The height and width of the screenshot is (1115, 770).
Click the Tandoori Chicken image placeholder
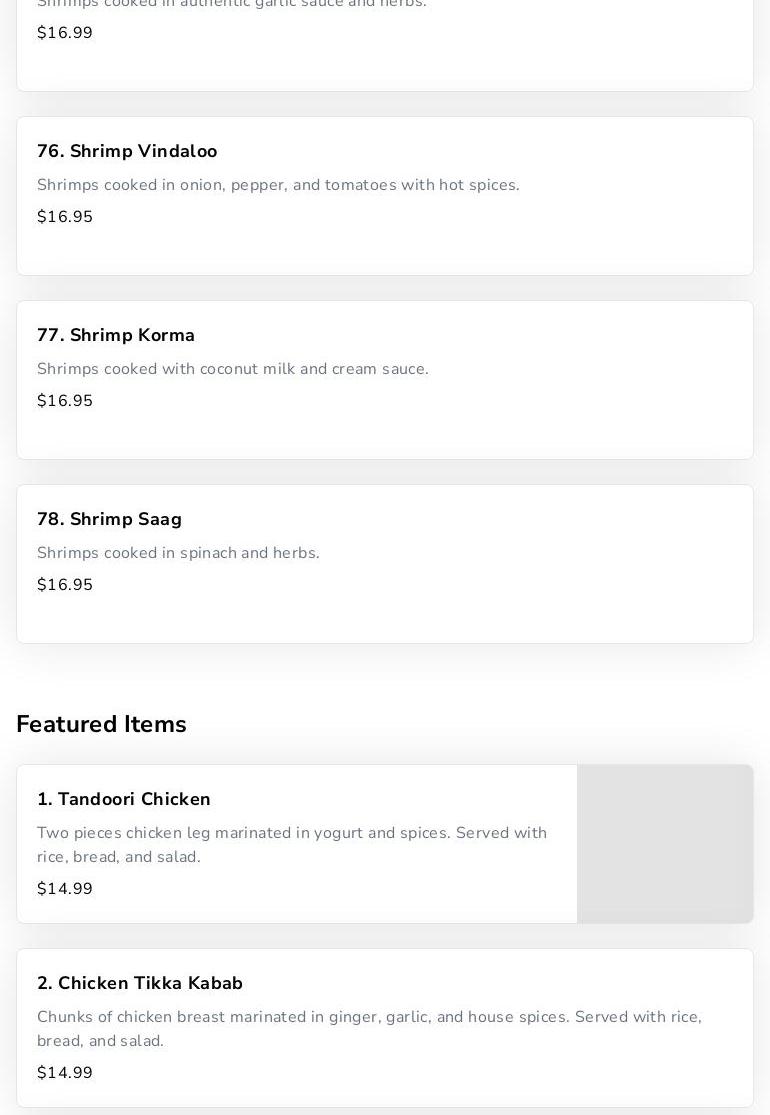(x=665, y=844)
